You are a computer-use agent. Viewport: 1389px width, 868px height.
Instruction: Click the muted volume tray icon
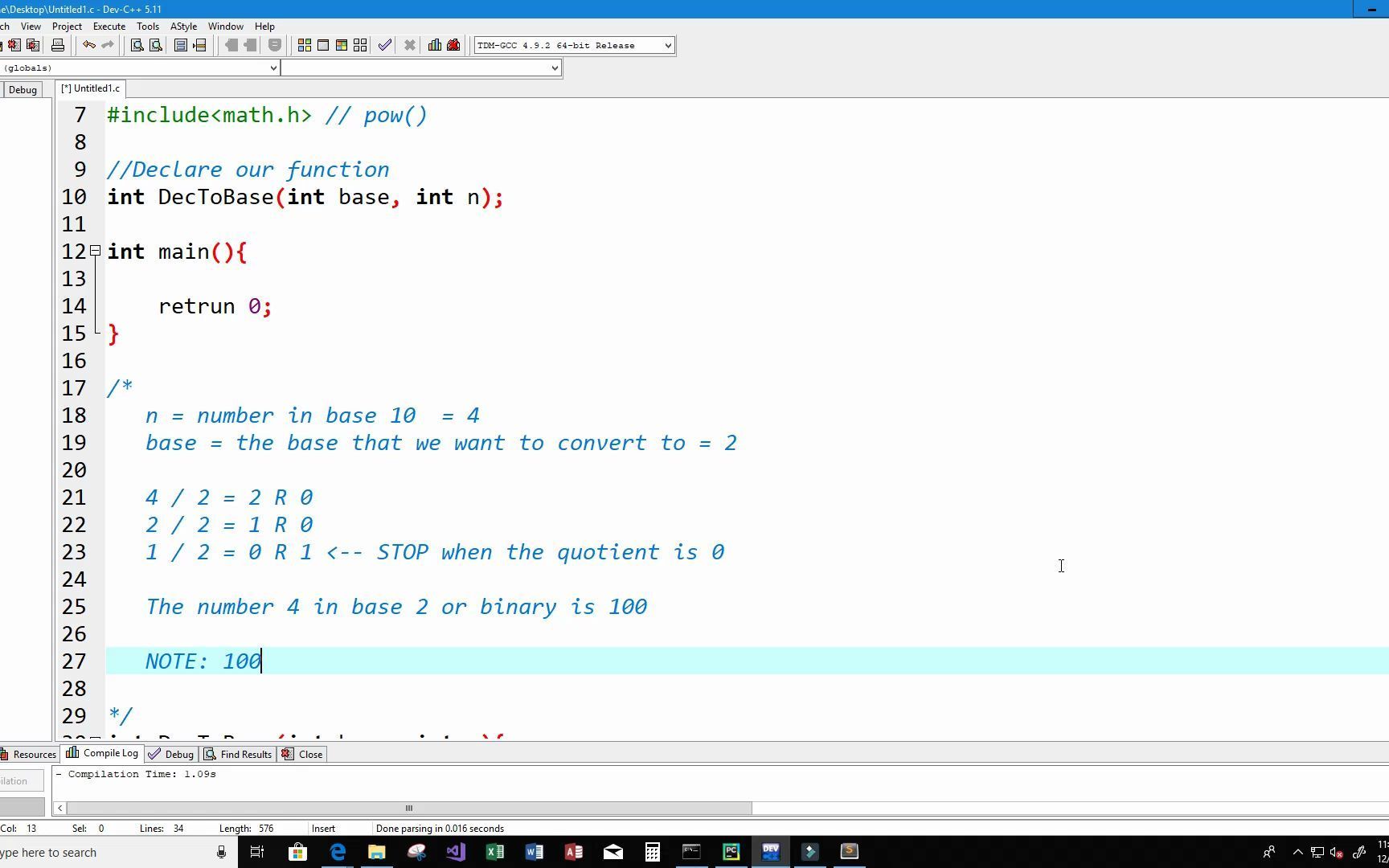1338,852
